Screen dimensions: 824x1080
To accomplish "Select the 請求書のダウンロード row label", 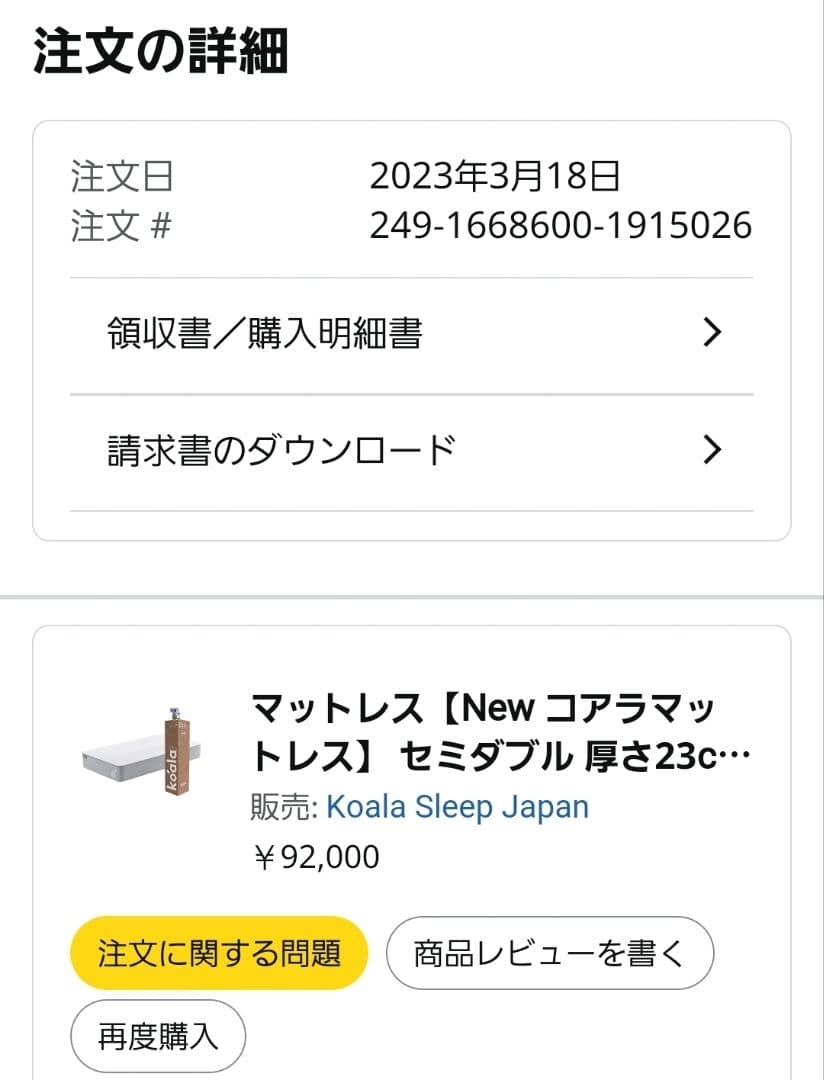I will point(281,451).
